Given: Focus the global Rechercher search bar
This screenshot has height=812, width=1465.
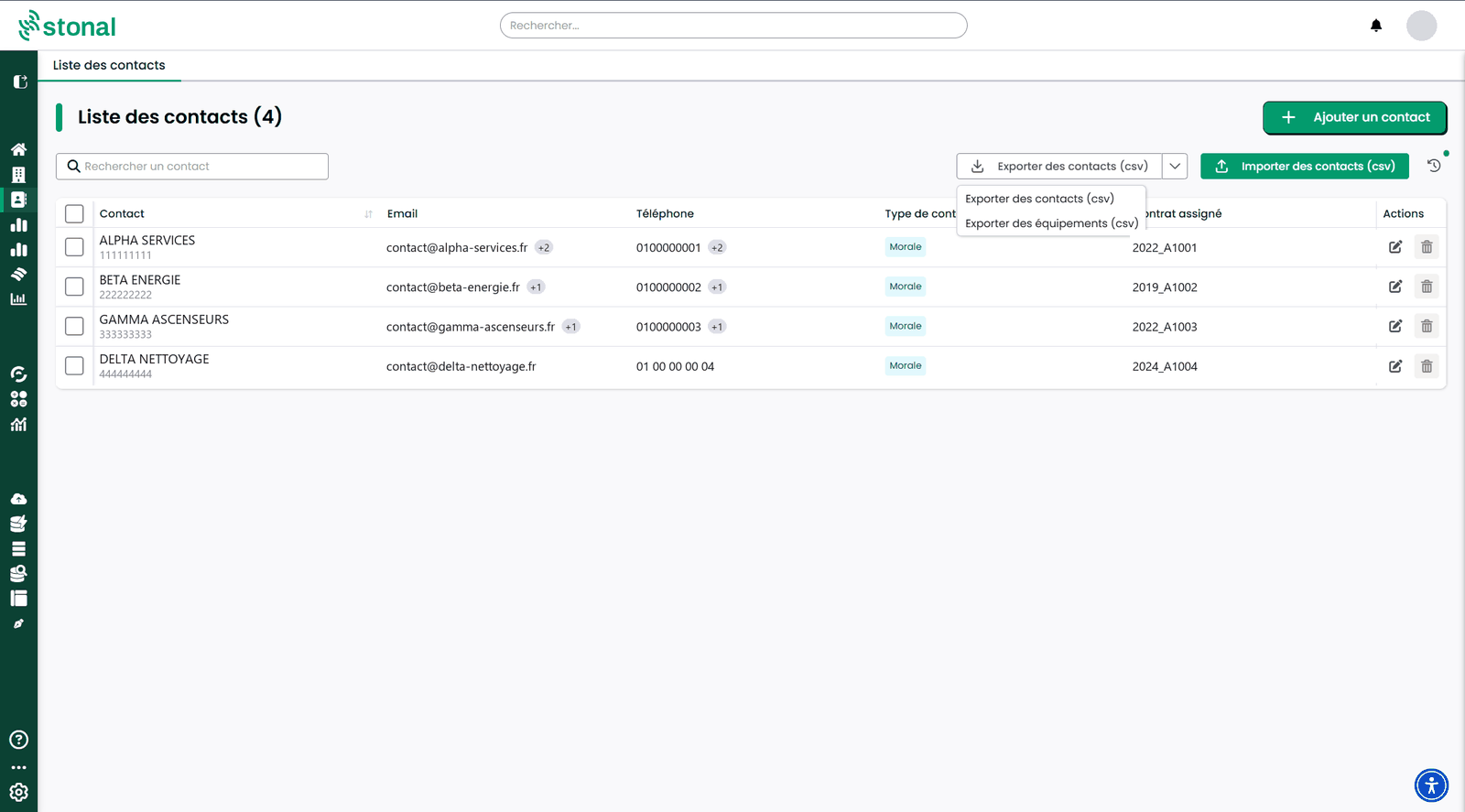Looking at the screenshot, I should 733,26.
